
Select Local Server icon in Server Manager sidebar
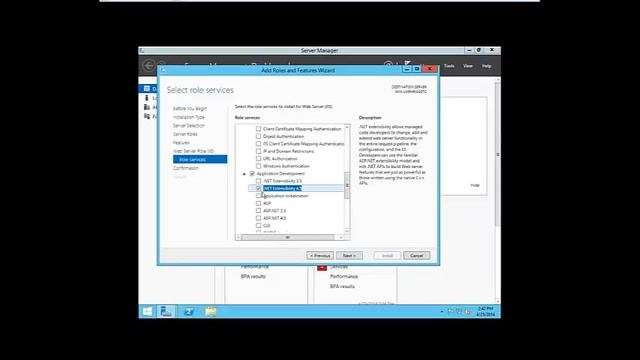tap(147, 98)
